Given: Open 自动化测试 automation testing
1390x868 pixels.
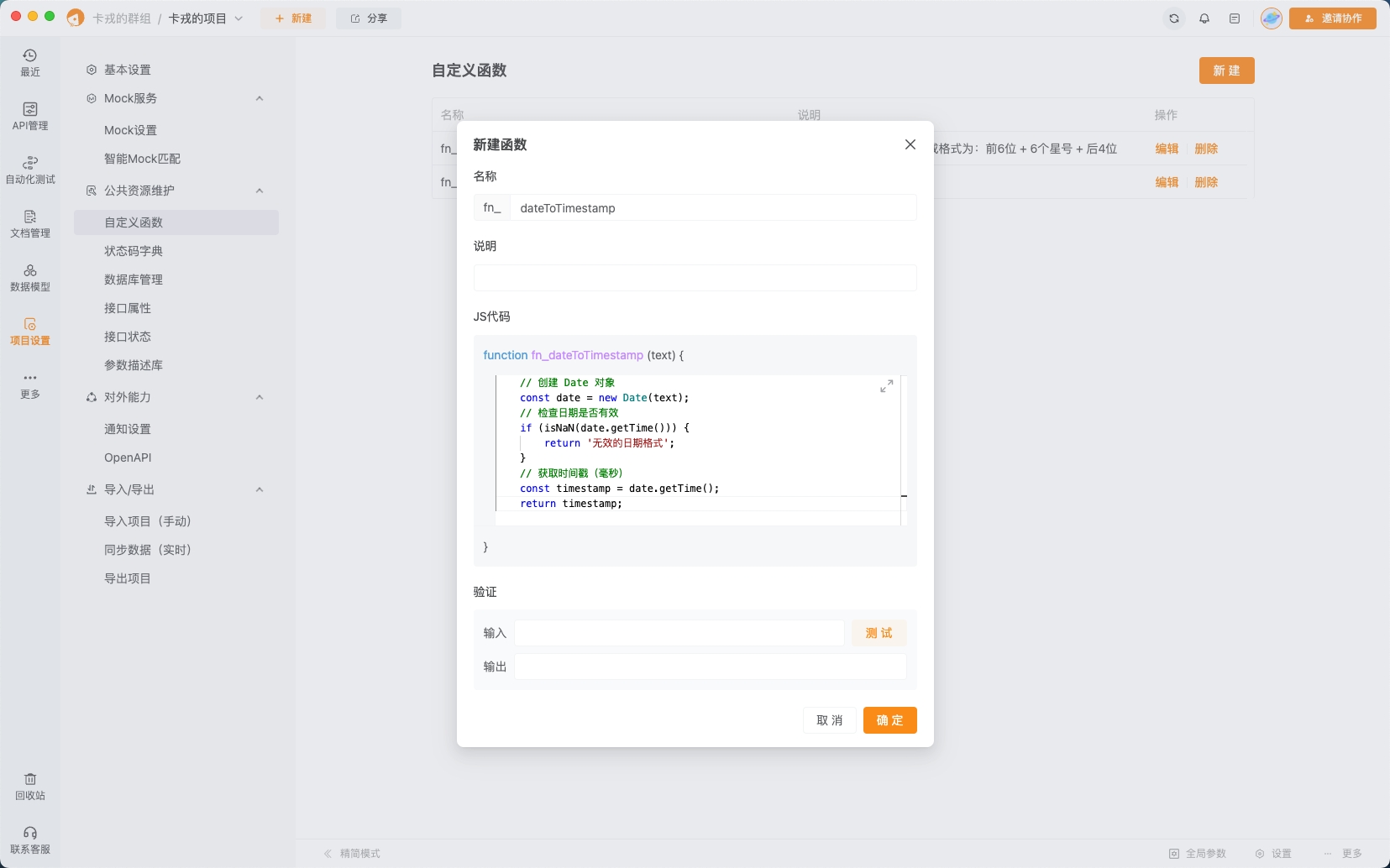Looking at the screenshot, I should point(30,170).
